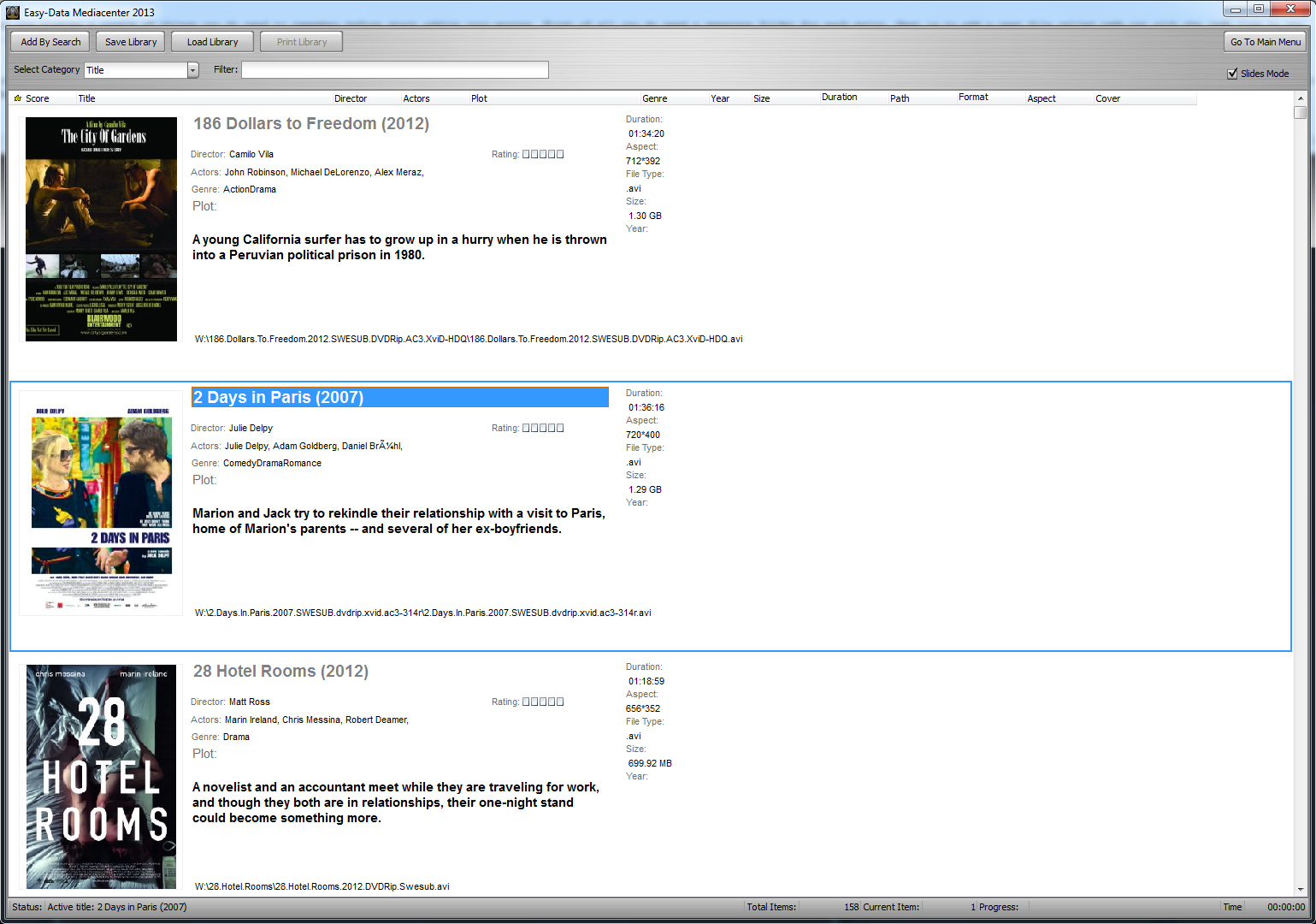Sort by the Year column header
Image resolution: width=1316 pixels, height=924 pixels.
720,98
